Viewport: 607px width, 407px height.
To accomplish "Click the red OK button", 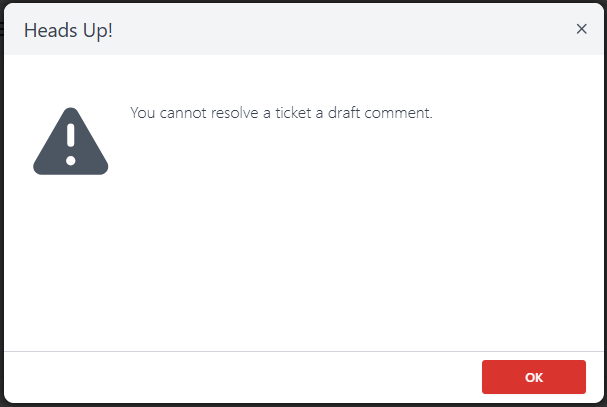I will (x=533, y=377).
